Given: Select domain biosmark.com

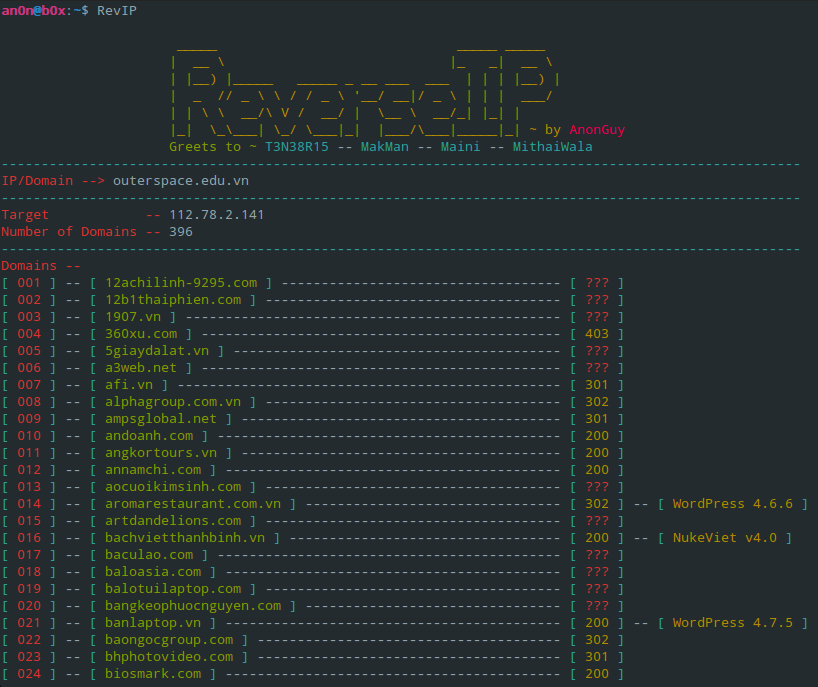Looking at the screenshot, I should tap(153, 674).
